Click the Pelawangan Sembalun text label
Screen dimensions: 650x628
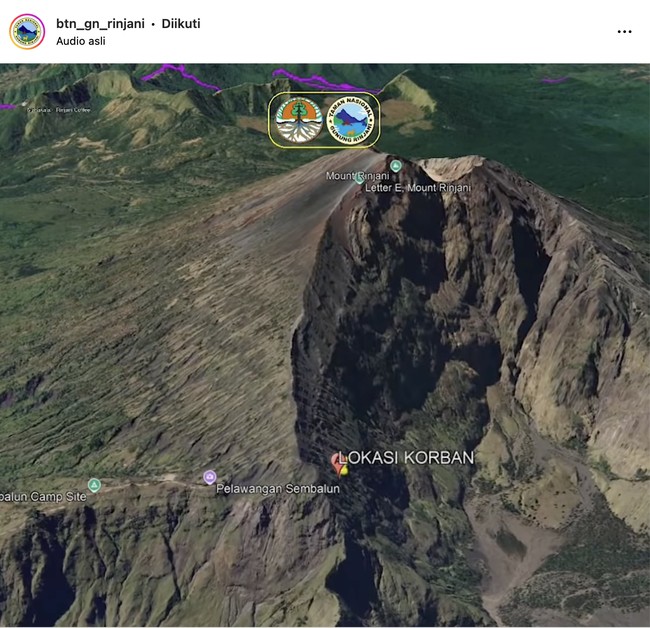(277, 489)
